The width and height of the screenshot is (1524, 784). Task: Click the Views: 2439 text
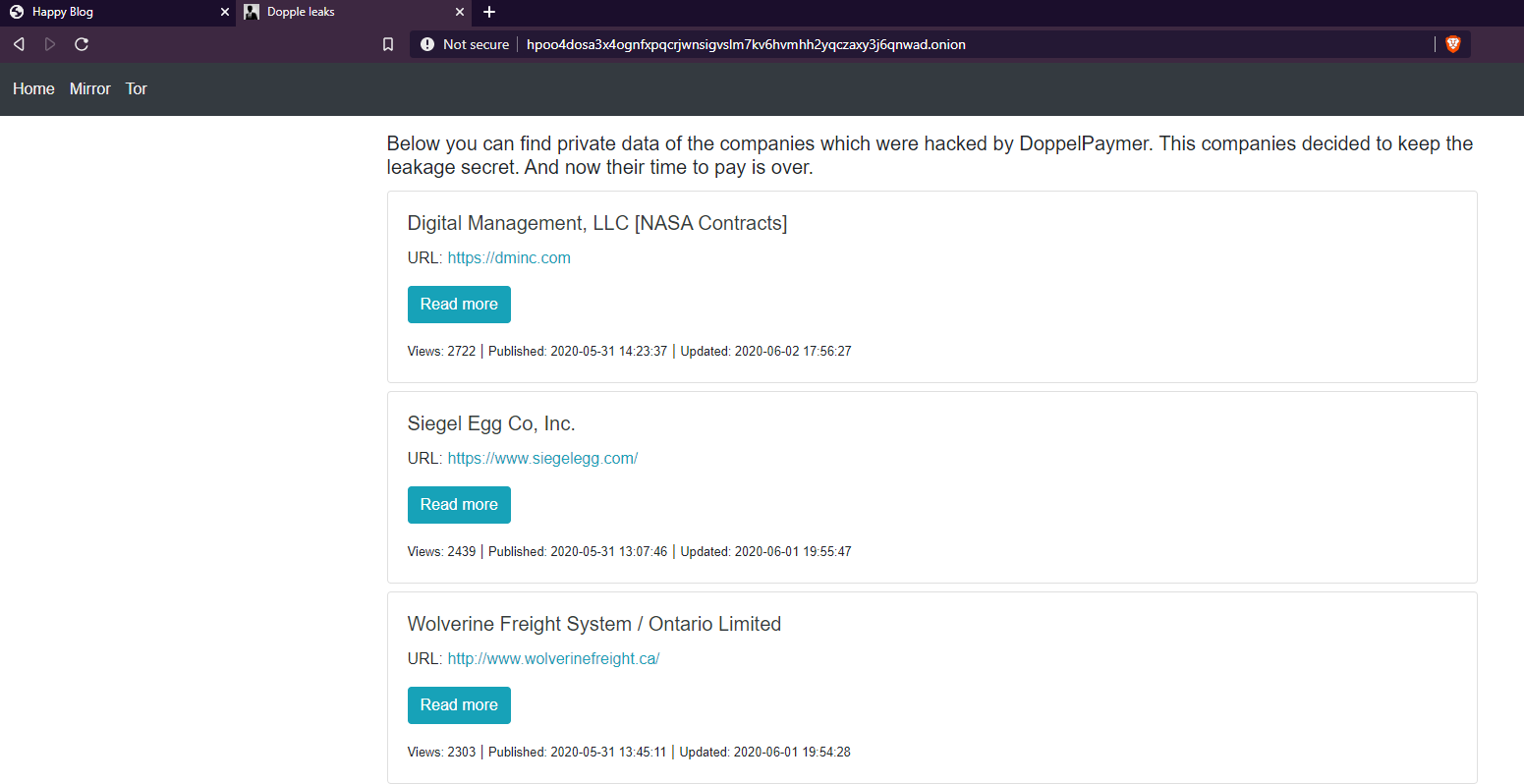[x=441, y=551]
